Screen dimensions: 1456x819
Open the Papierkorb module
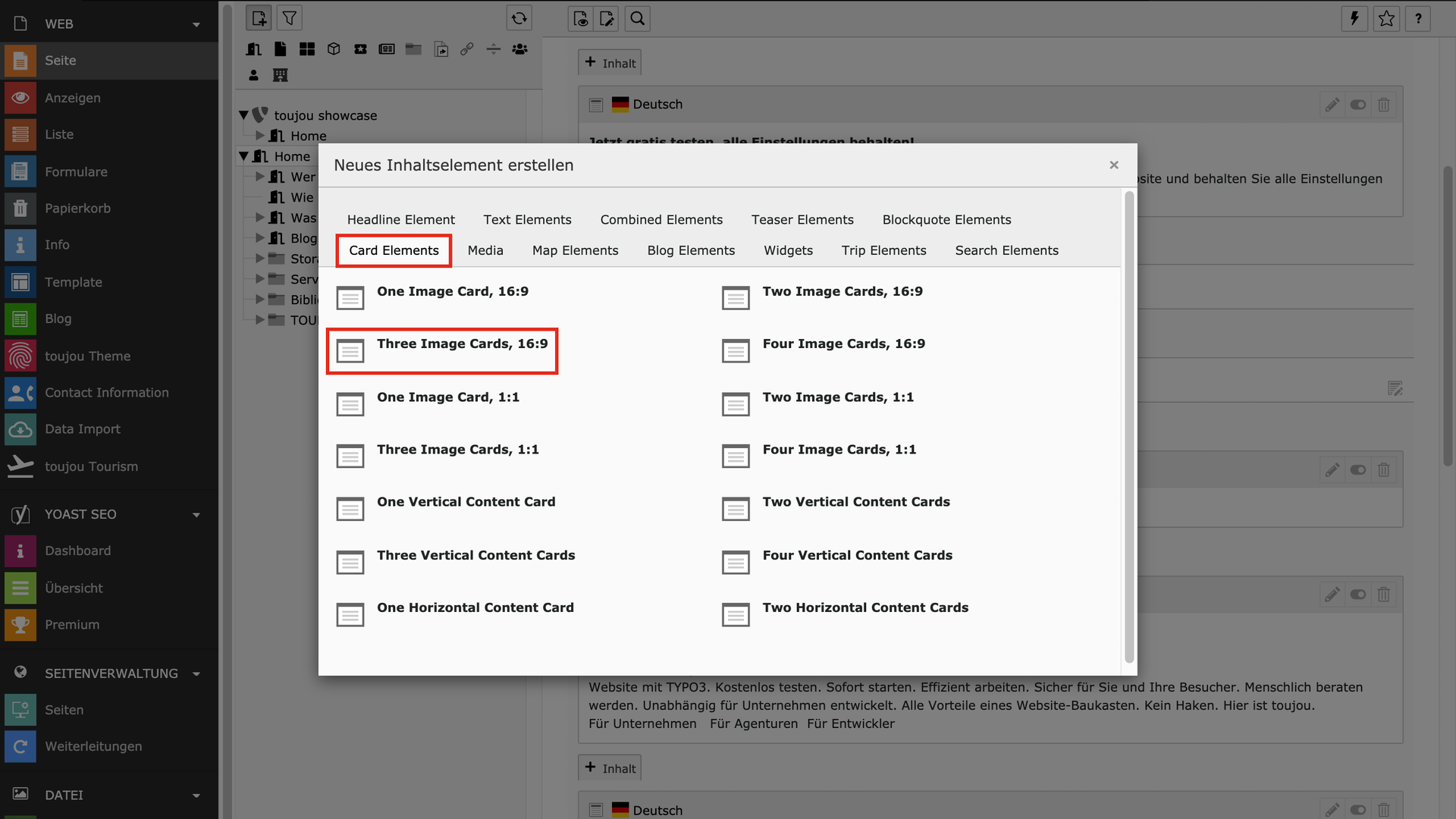pos(77,208)
